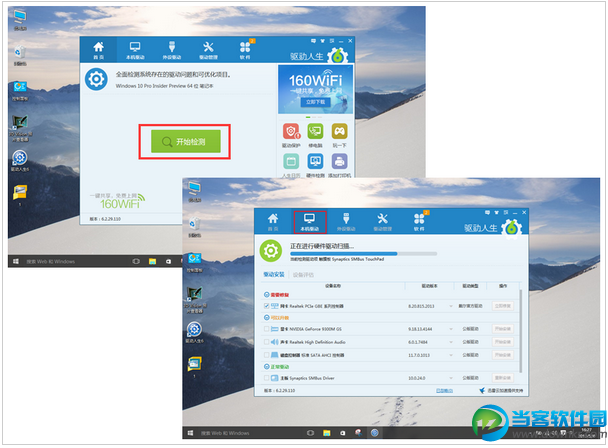
Task: Check the NVIDIA GeForce 9300M GS row
Action: click(266, 329)
